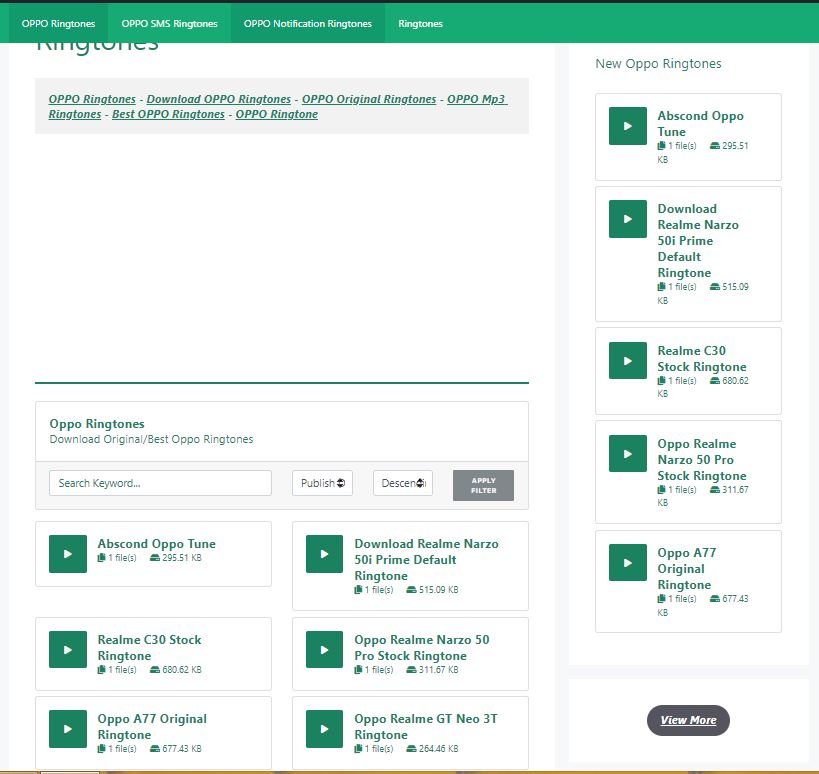Follow the Best OPPO Ringtones link

pos(168,114)
